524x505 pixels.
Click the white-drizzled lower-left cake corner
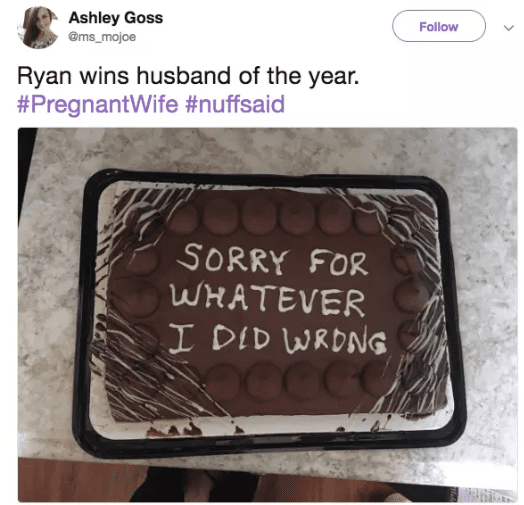[x=147, y=378]
